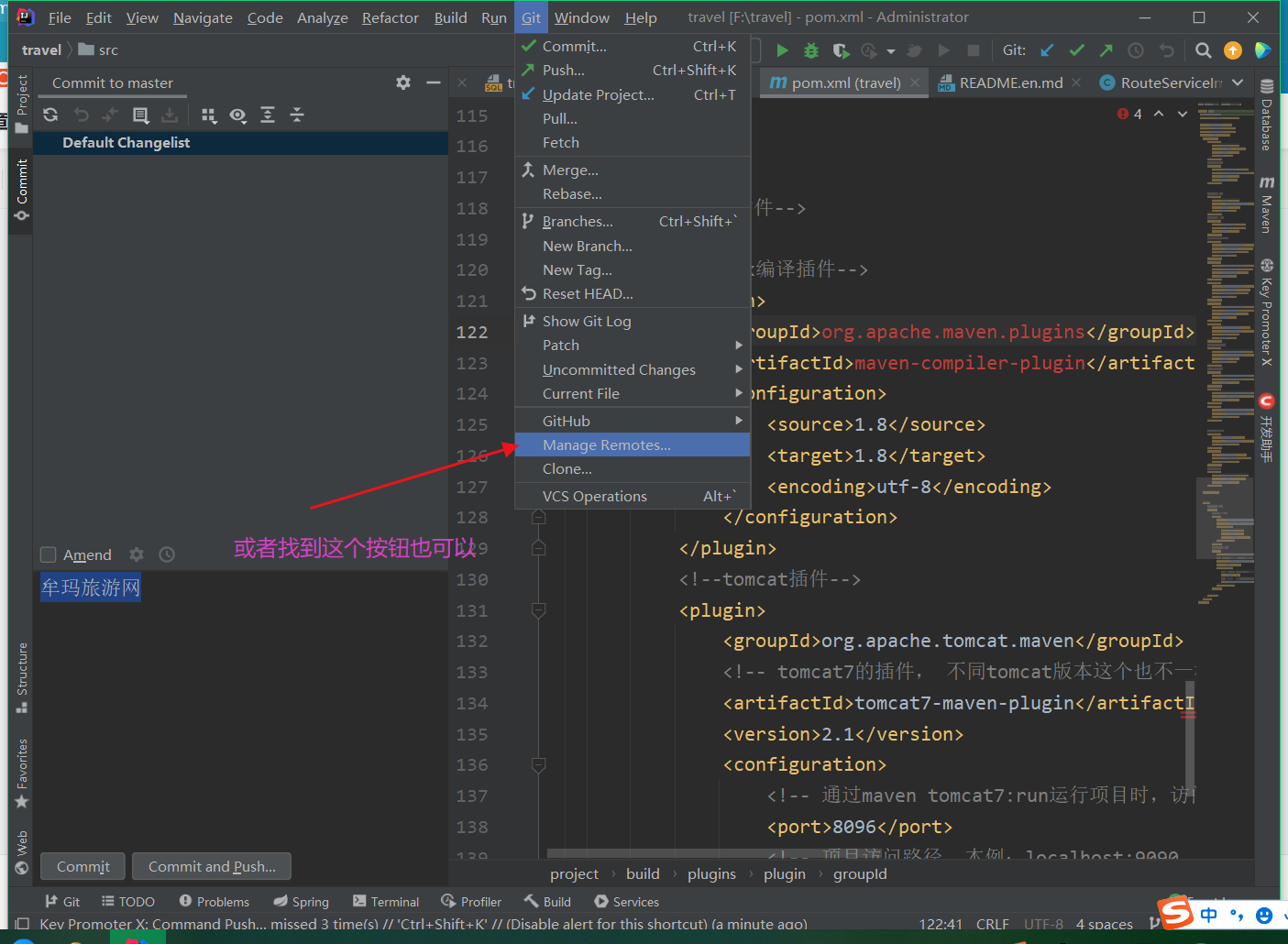Open commit options gear beside Amend
The image size is (1288, 944).
point(137,554)
